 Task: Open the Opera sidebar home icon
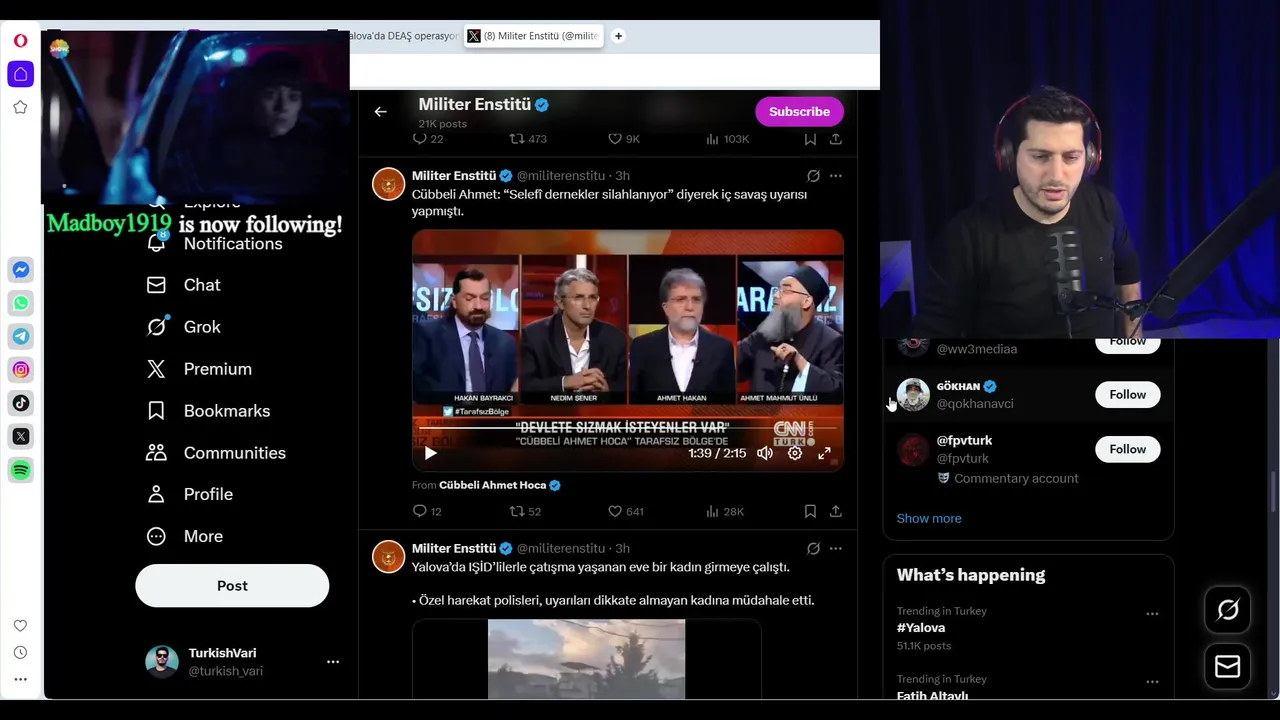pyautogui.click(x=20, y=74)
